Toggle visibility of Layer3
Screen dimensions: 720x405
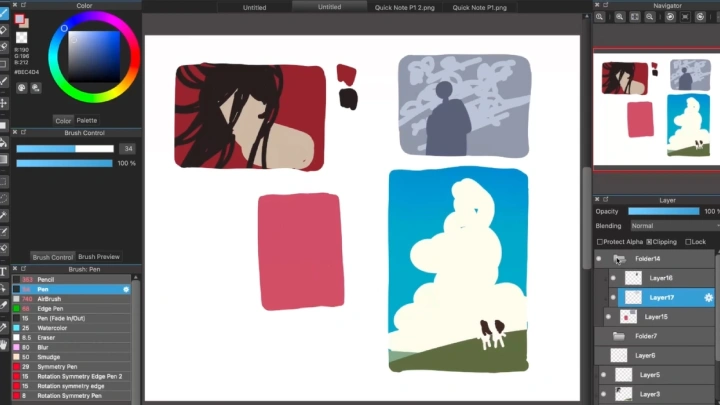coord(603,394)
